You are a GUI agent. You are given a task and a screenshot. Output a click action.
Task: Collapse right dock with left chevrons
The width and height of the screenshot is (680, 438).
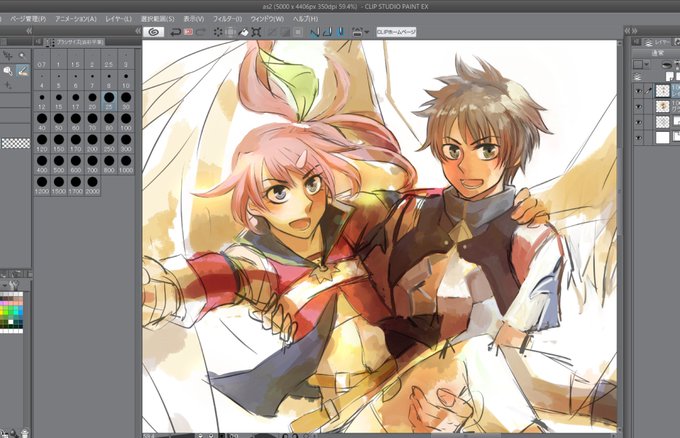coord(627,31)
